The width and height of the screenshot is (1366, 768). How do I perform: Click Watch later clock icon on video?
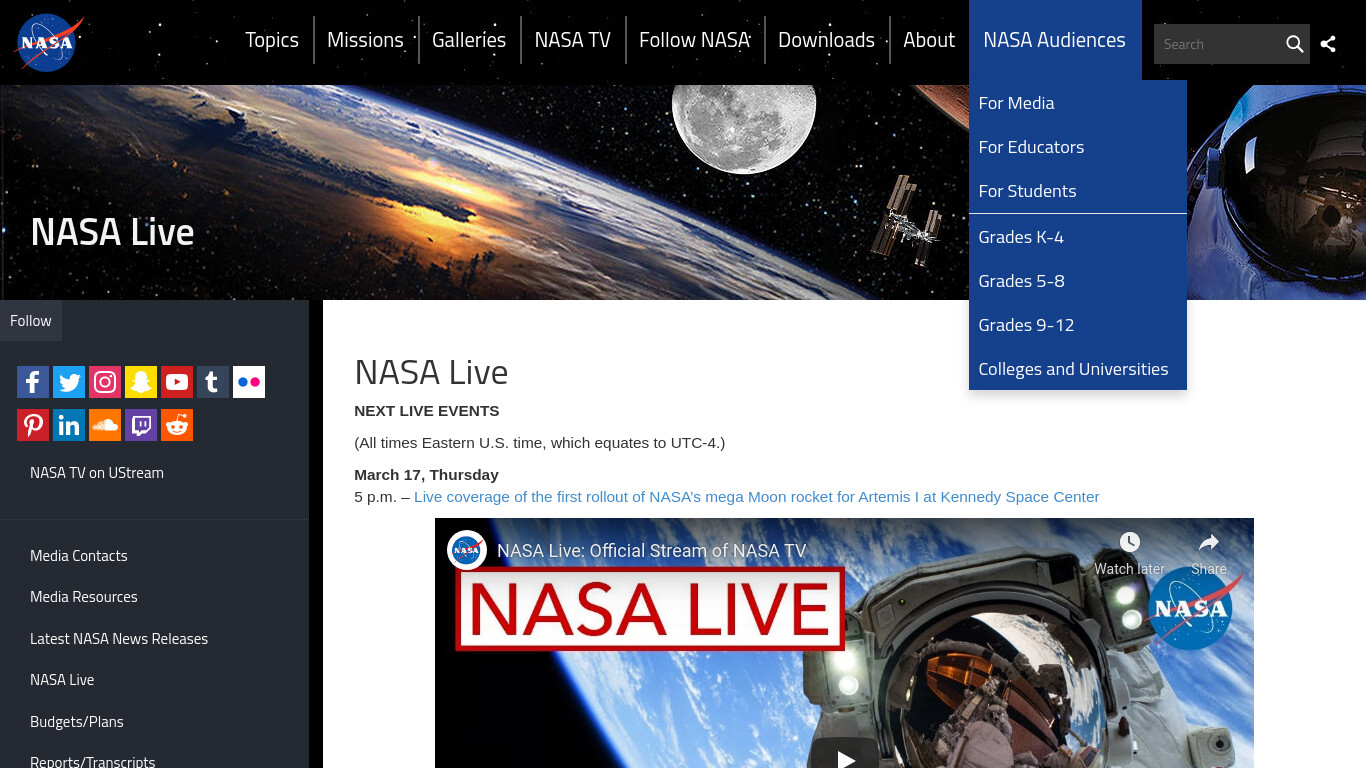(1130, 542)
